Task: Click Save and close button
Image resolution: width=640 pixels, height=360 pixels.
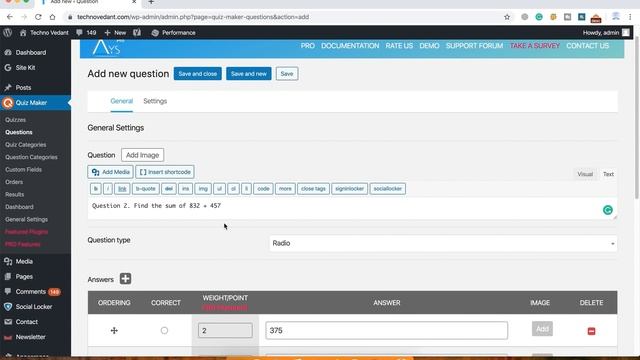Action: pos(198,74)
